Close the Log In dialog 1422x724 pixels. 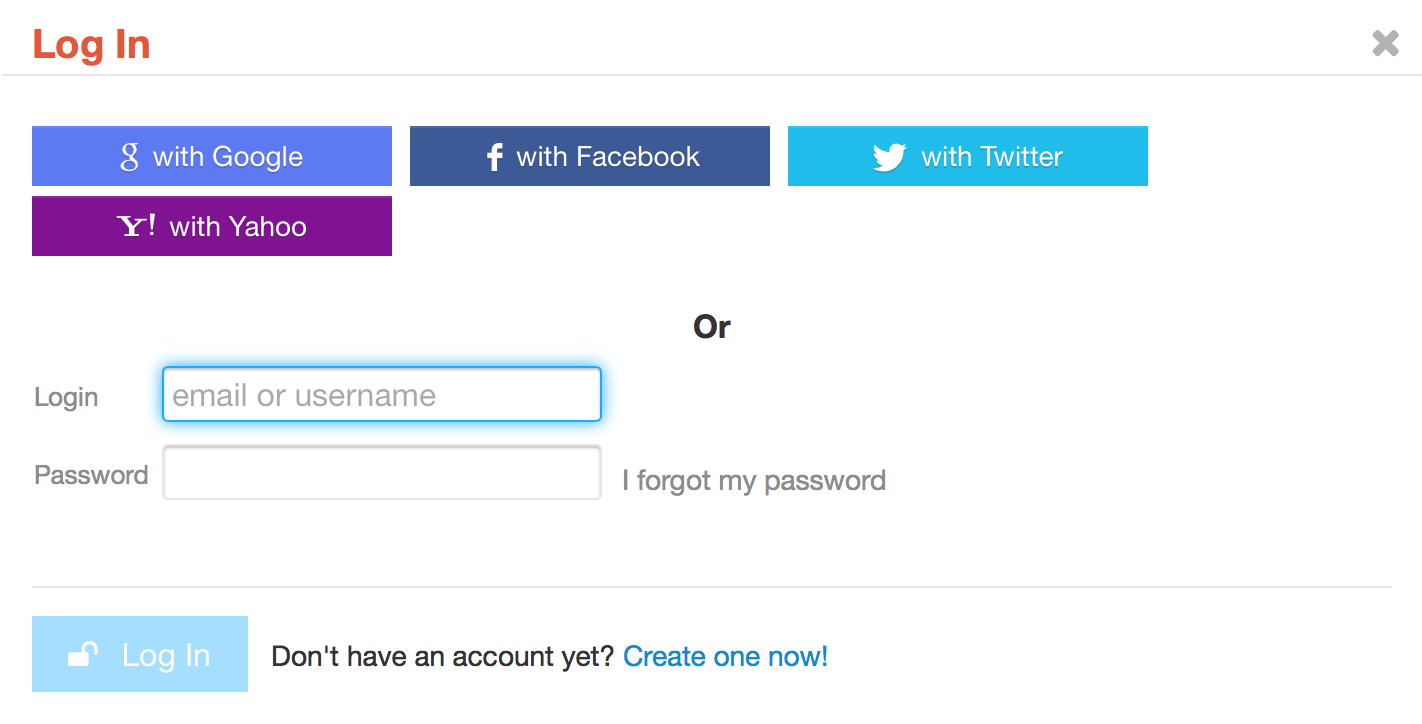tap(1385, 43)
